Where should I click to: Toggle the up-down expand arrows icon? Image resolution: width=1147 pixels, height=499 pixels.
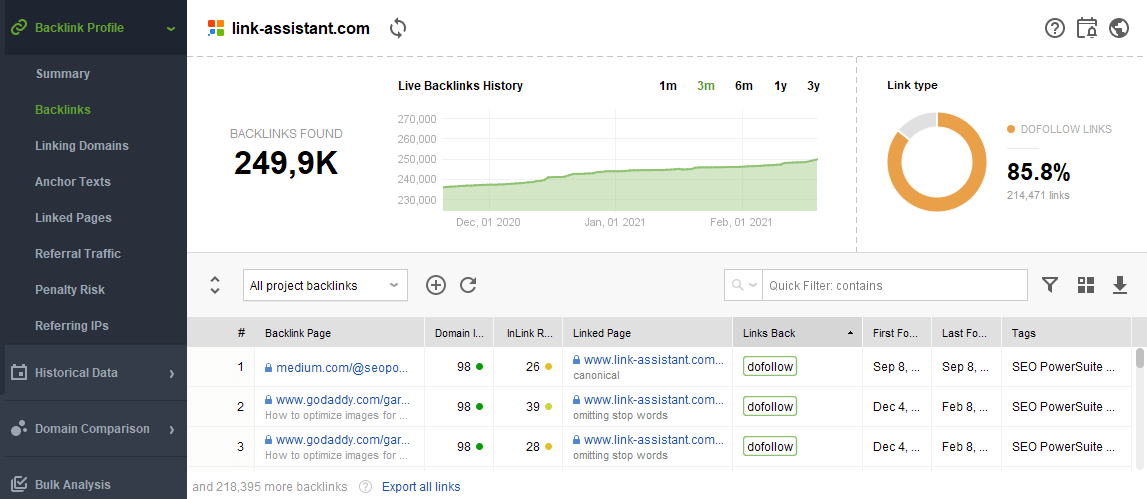(x=215, y=285)
